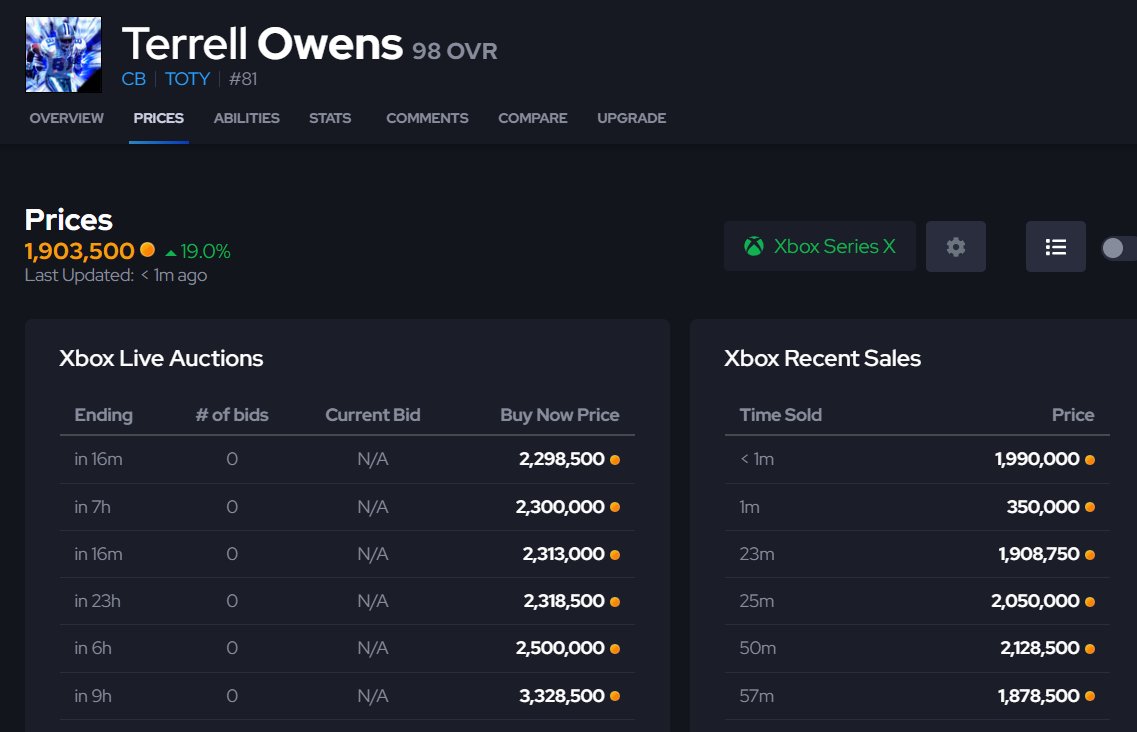Viewport: 1137px width, 732px height.
Task: Select the 2,500,000 buy now price
Action: 560,649
